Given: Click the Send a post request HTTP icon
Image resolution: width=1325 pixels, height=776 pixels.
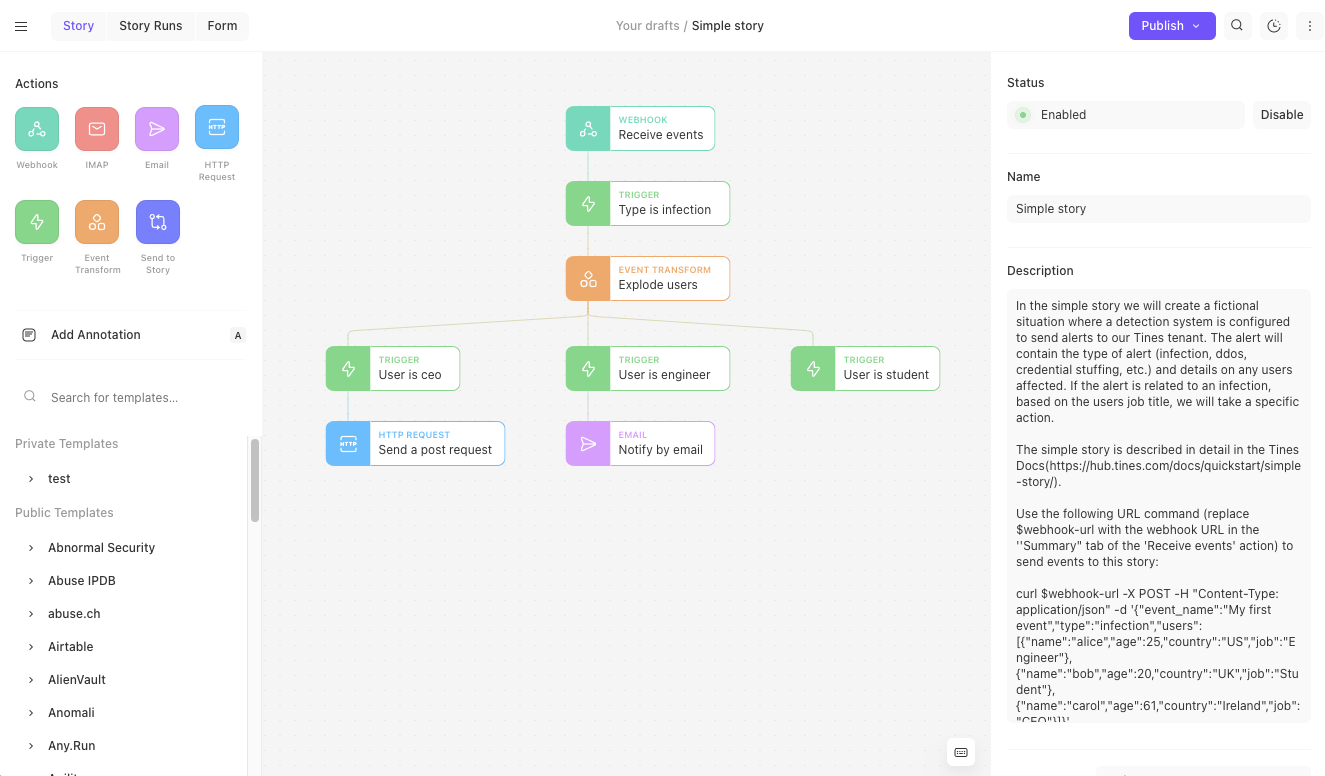Looking at the screenshot, I should 348,444.
